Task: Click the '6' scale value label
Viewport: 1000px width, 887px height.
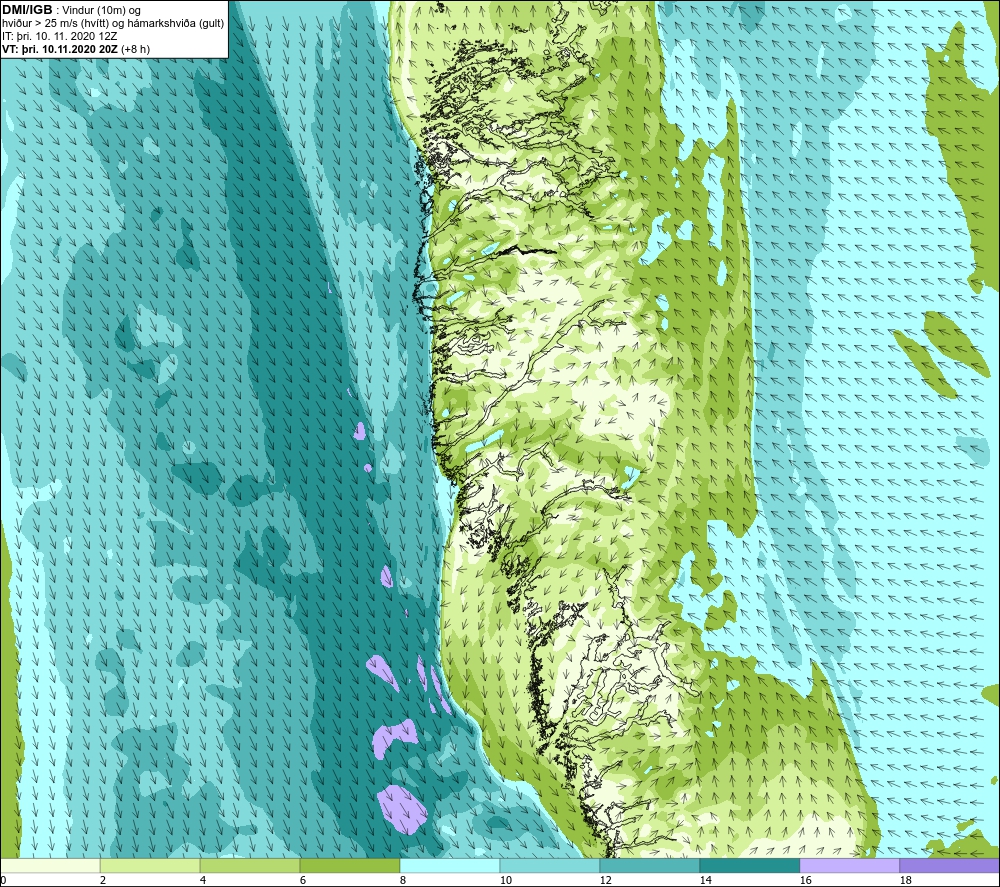Action: (303, 880)
